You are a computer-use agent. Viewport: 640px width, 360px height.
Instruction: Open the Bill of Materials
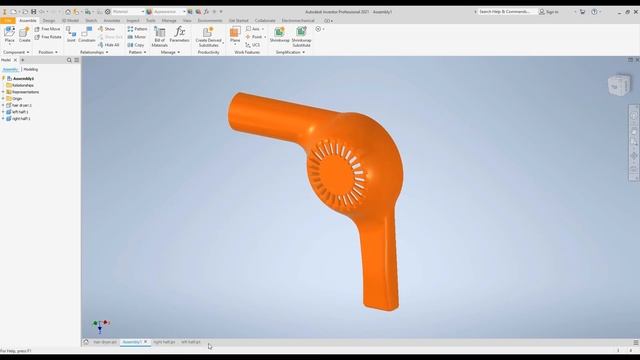coord(160,36)
